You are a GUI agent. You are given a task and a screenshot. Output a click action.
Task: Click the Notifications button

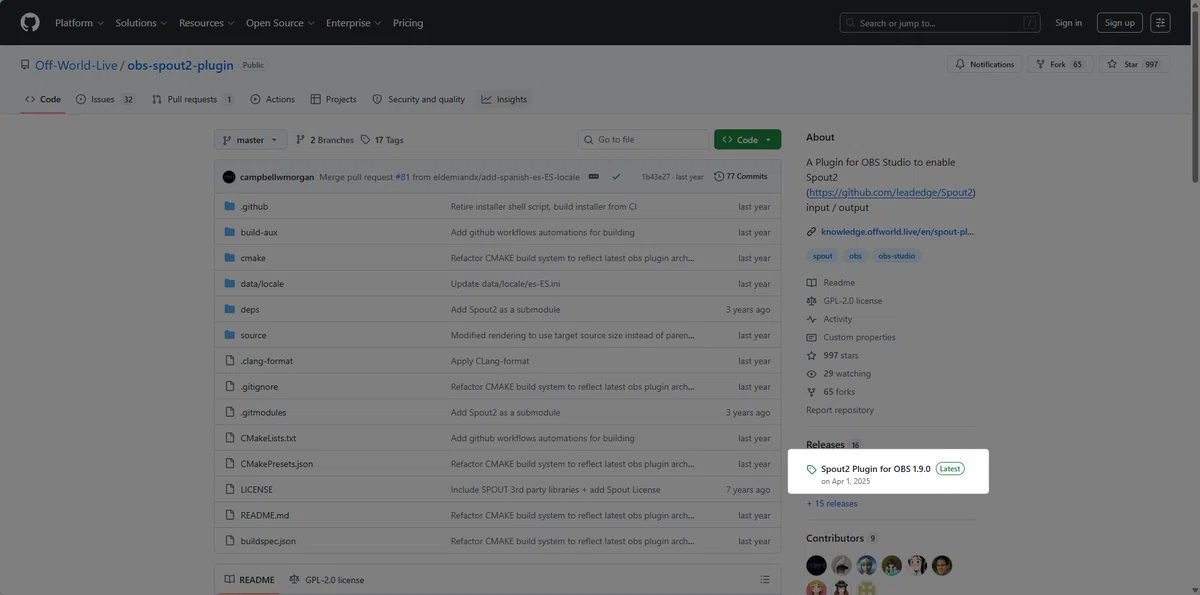pos(984,64)
